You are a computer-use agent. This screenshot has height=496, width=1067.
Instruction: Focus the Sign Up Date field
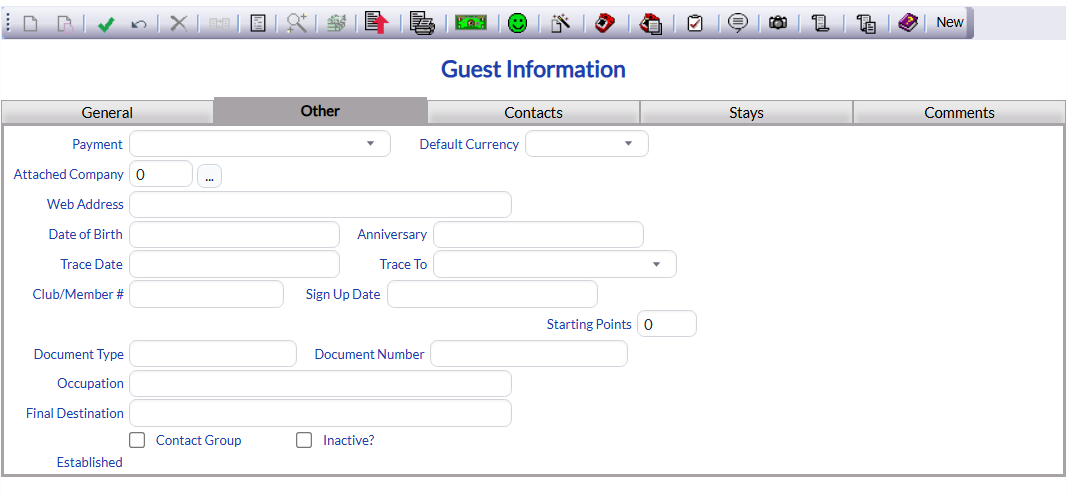coord(492,294)
